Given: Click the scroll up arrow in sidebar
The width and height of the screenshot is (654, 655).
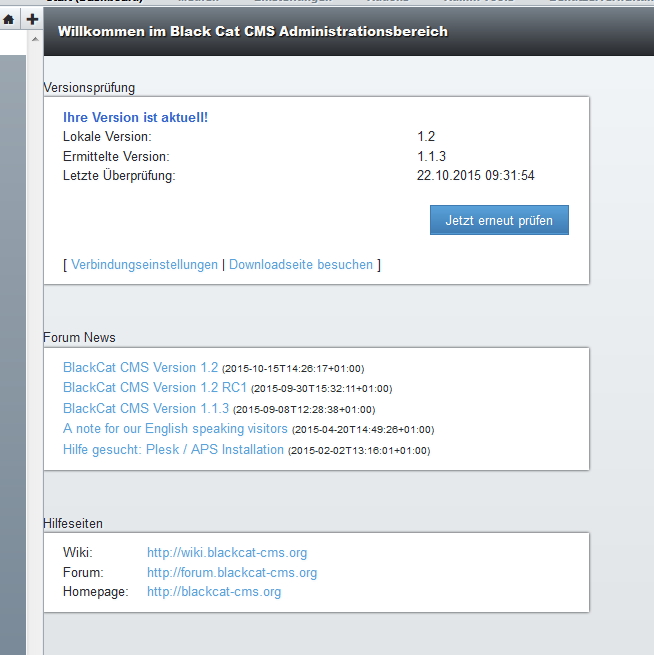Looking at the screenshot, I should coord(37,39).
